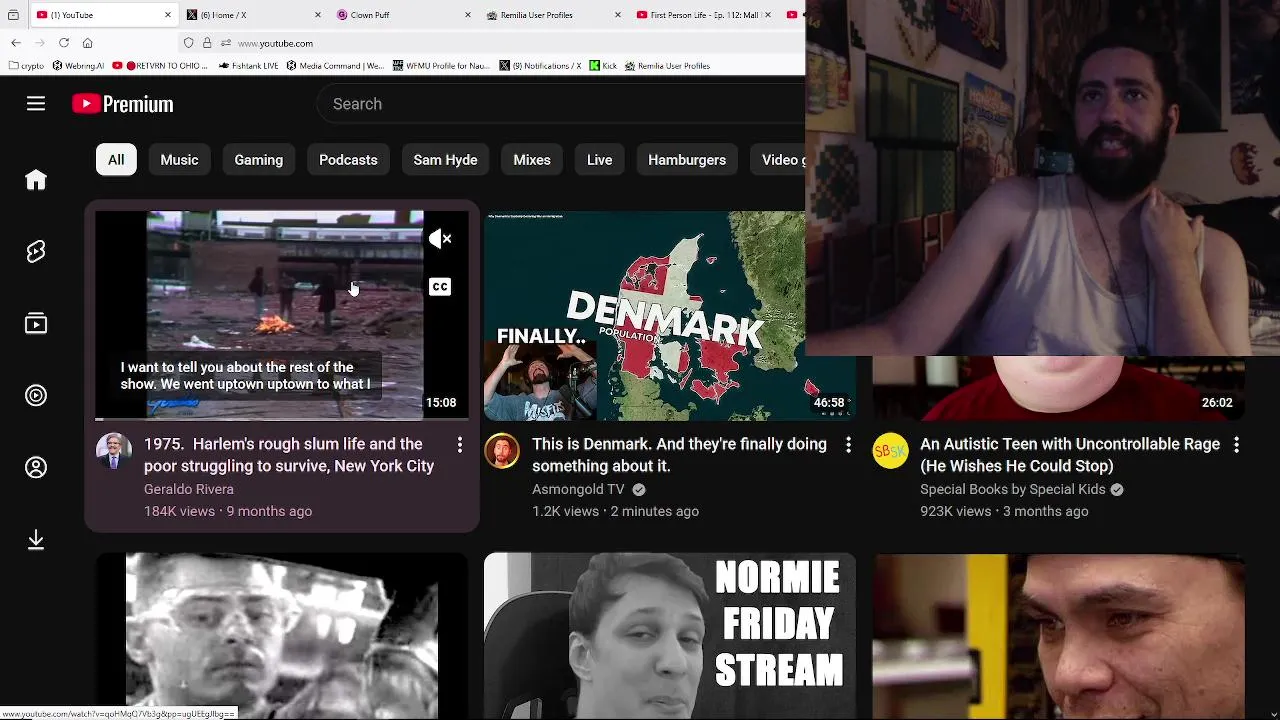Select the All filter chip
Viewport: 1280px width, 720px height.
[x=116, y=160]
